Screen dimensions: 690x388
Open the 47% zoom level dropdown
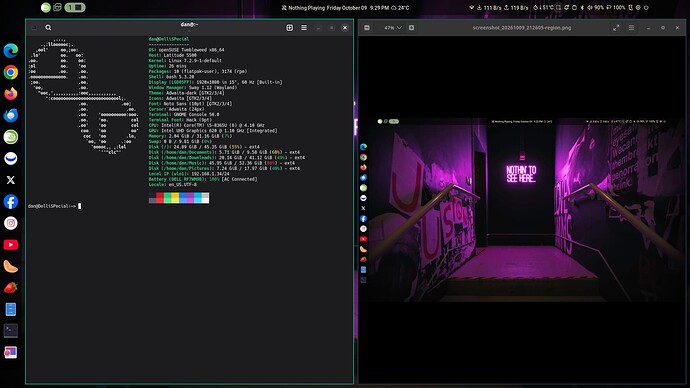click(393, 28)
